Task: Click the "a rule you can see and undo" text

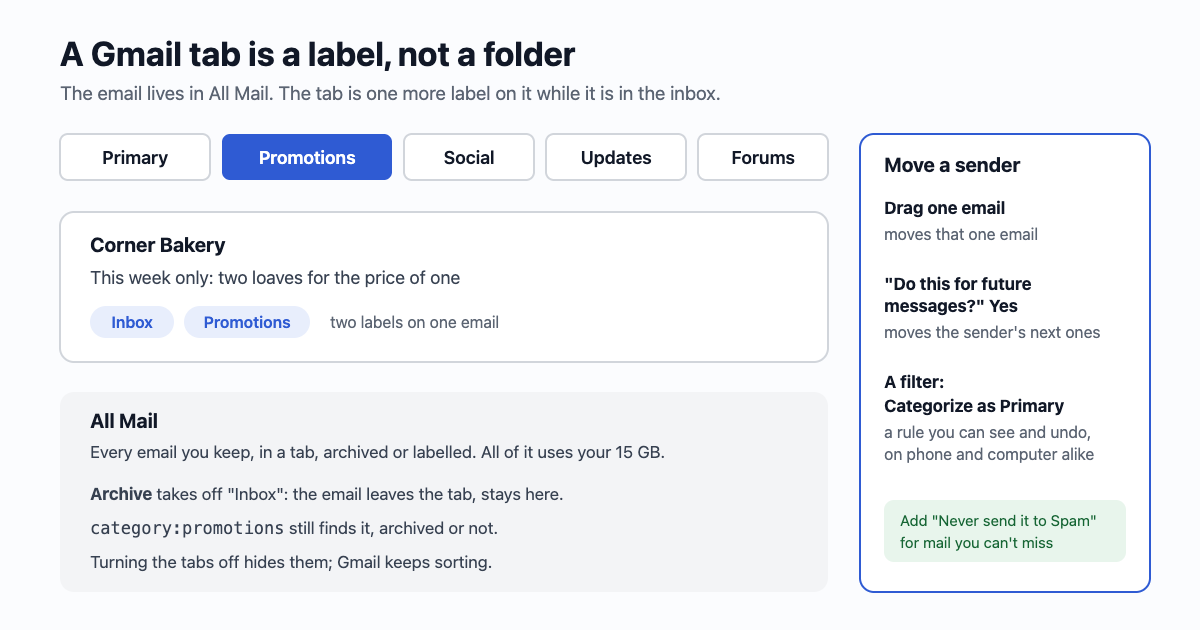Action: 989,444
